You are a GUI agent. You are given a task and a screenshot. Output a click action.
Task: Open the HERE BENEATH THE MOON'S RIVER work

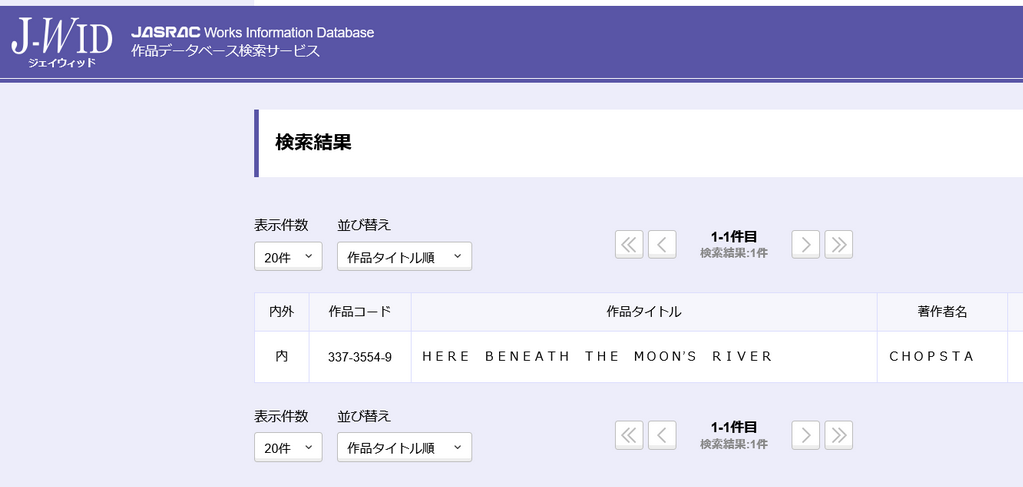(597, 357)
